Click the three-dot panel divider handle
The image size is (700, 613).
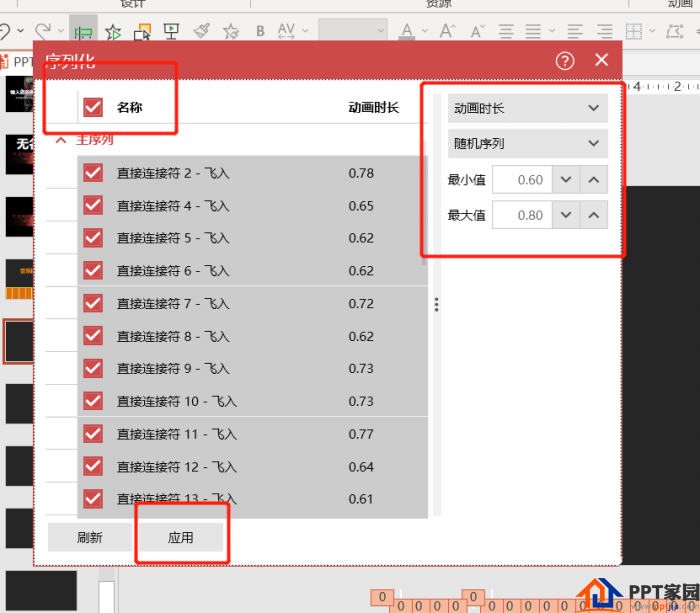pos(436,305)
